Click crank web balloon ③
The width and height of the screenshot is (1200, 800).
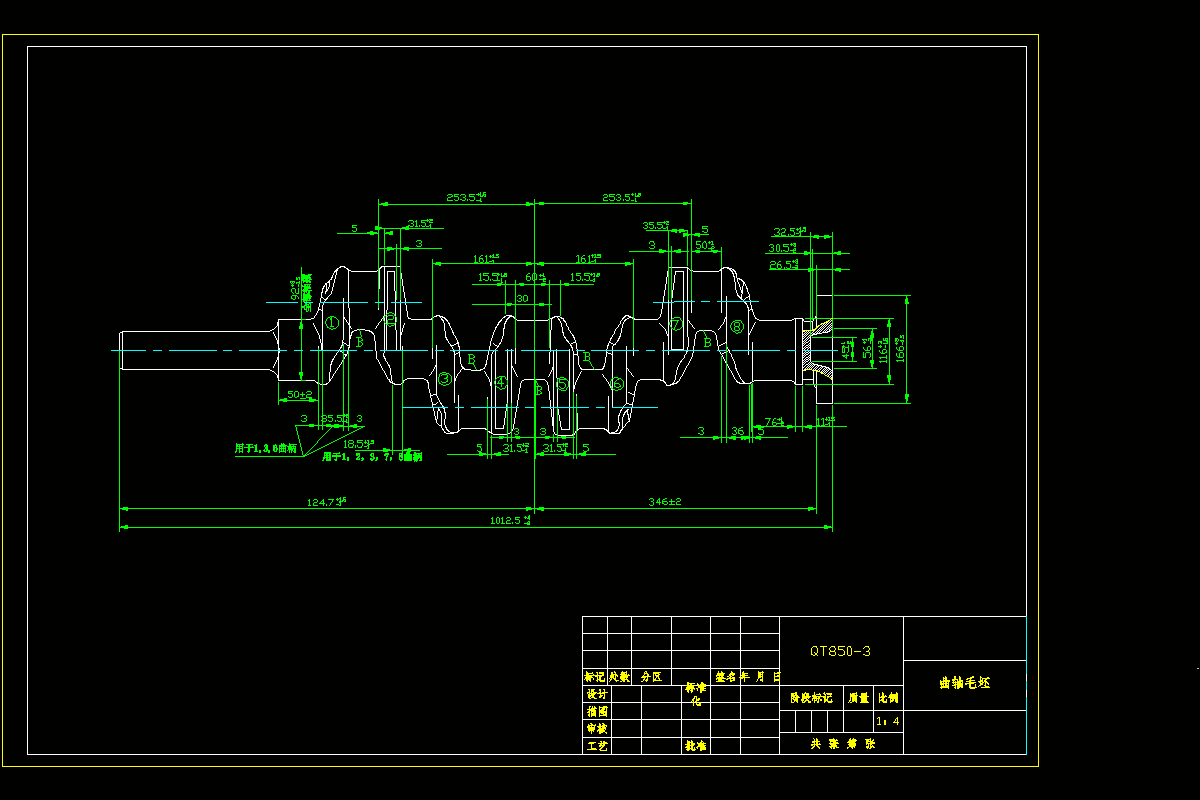point(445,379)
